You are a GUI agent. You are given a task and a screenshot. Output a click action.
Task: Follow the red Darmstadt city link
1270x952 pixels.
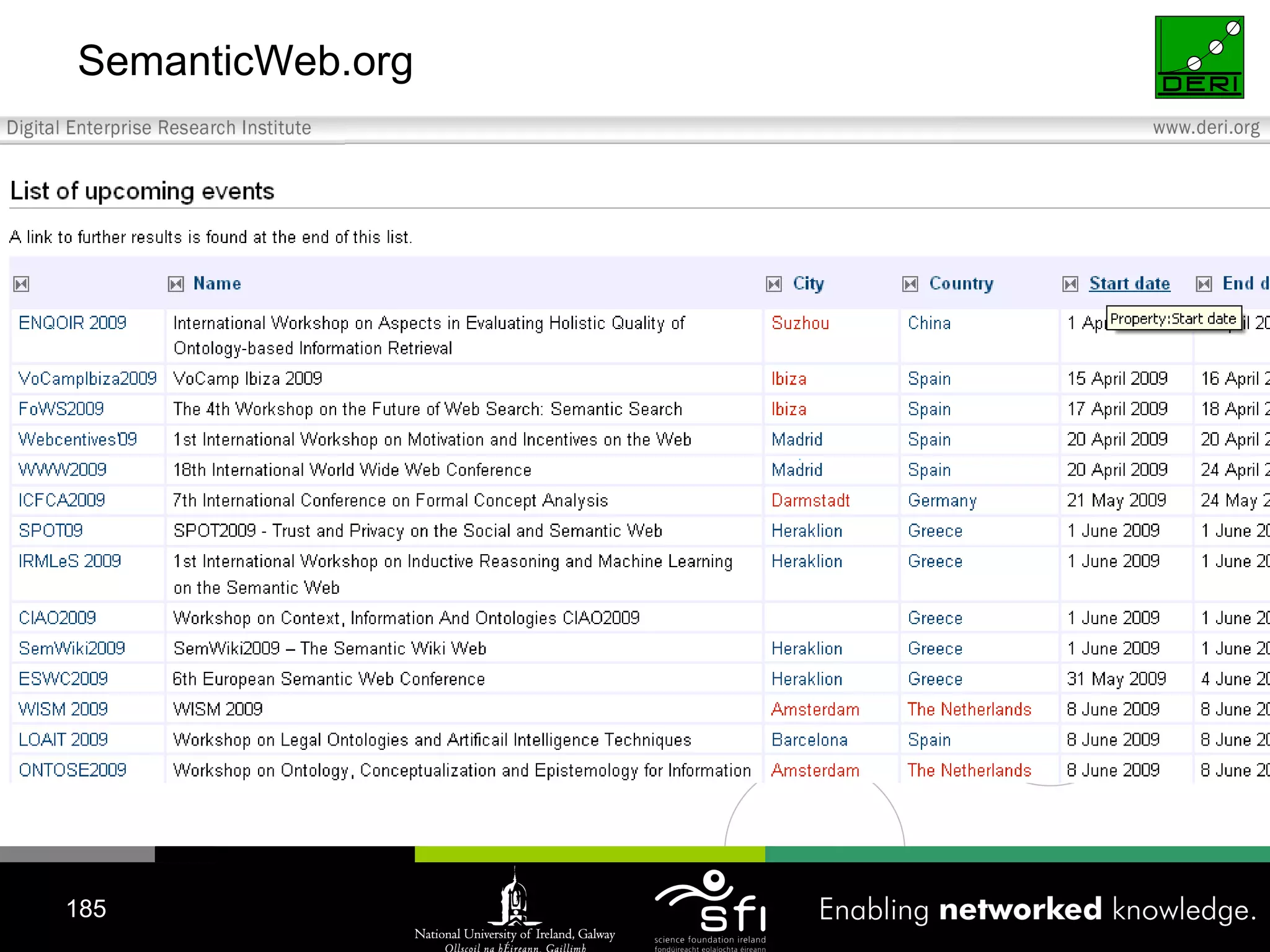810,500
